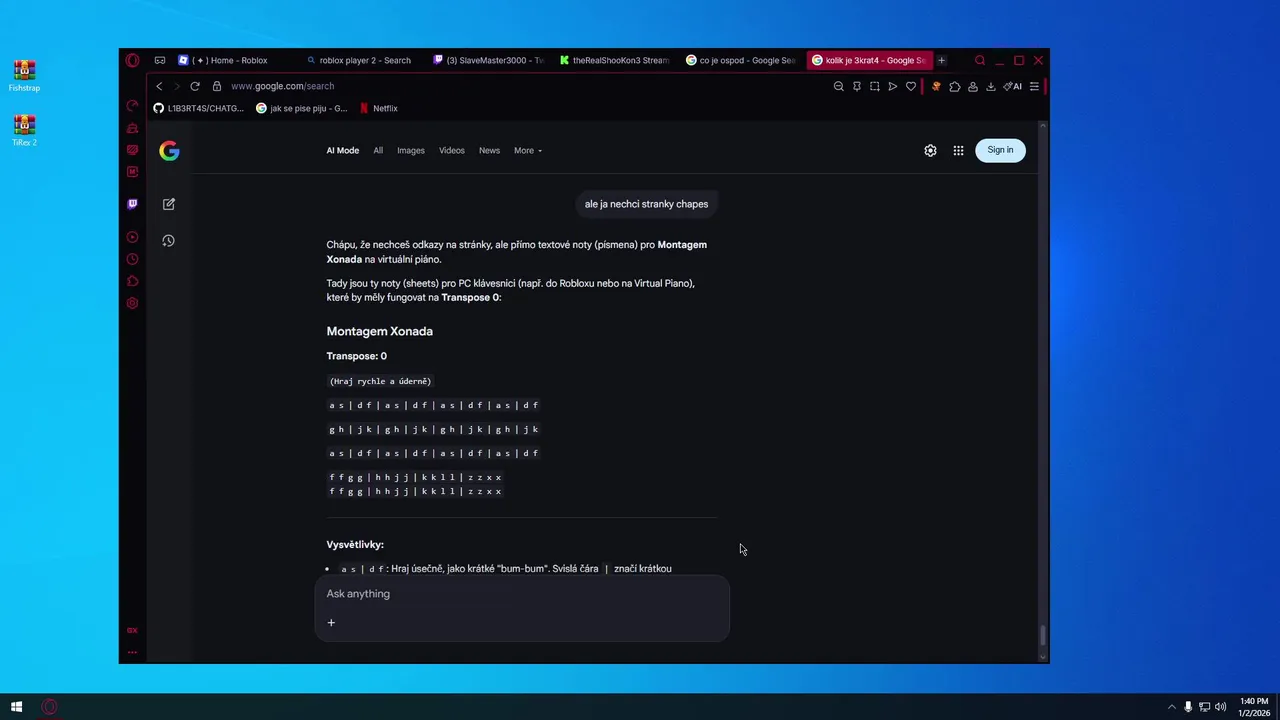Open a new browser tab
The height and width of the screenshot is (720, 1280).
point(941,60)
